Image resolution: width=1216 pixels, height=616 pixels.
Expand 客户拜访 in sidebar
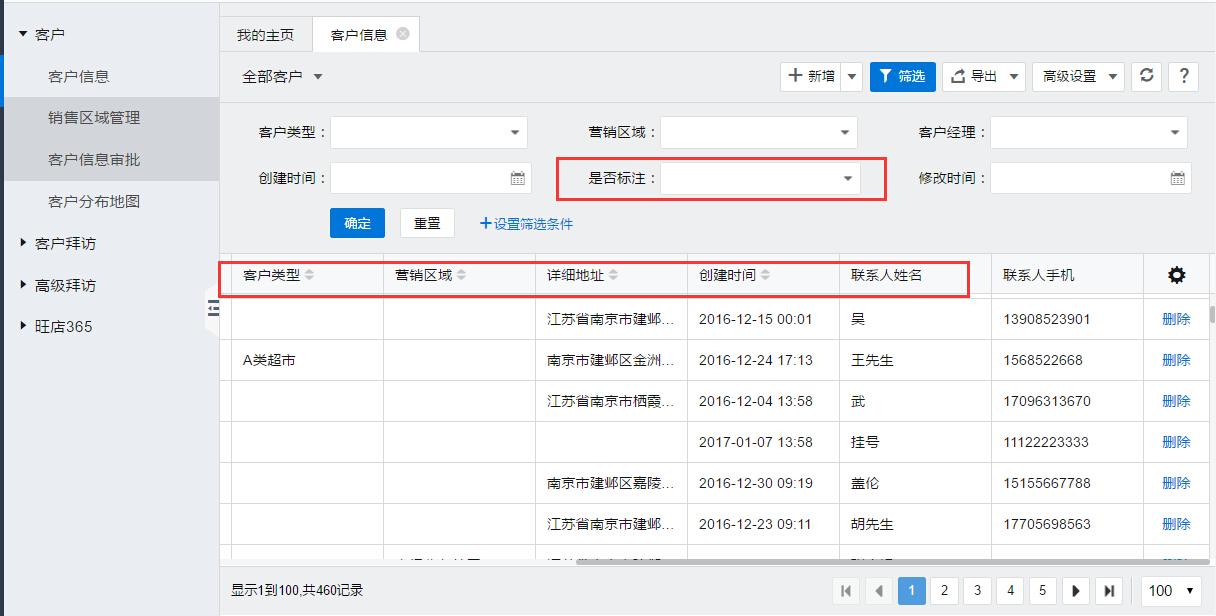click(65, 243)
